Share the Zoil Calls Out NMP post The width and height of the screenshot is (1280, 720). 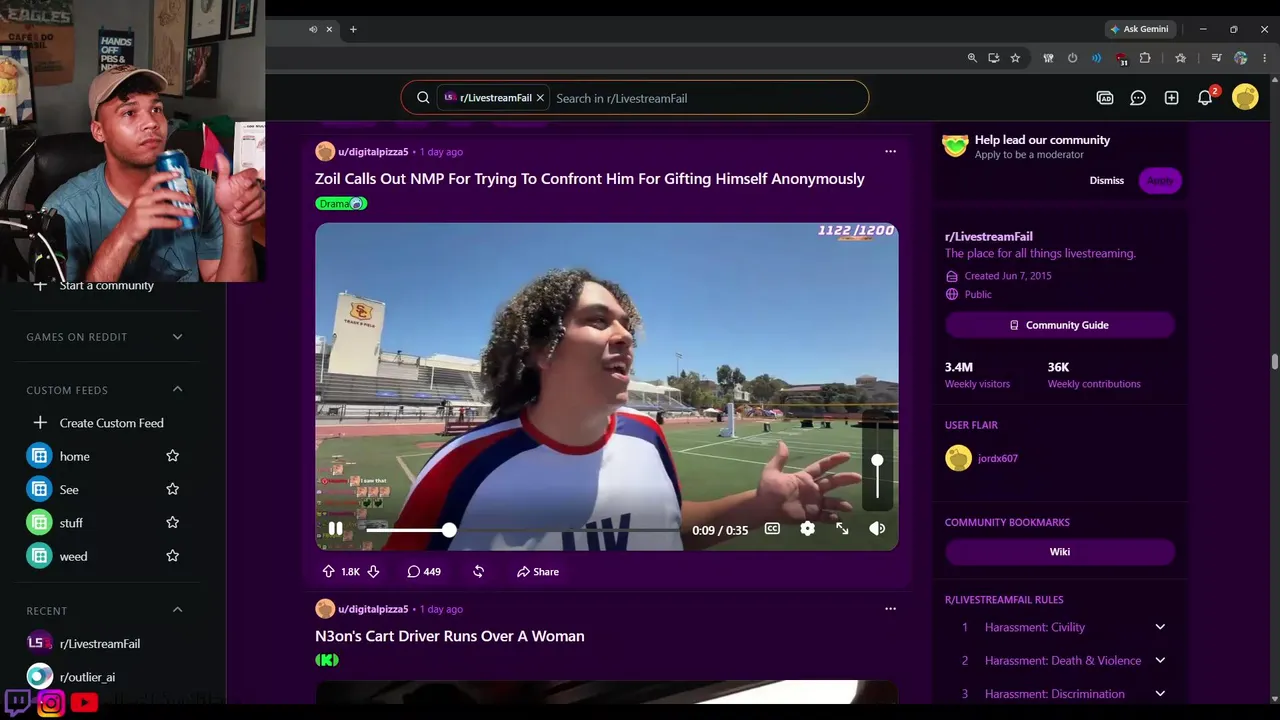pos(538,572)
